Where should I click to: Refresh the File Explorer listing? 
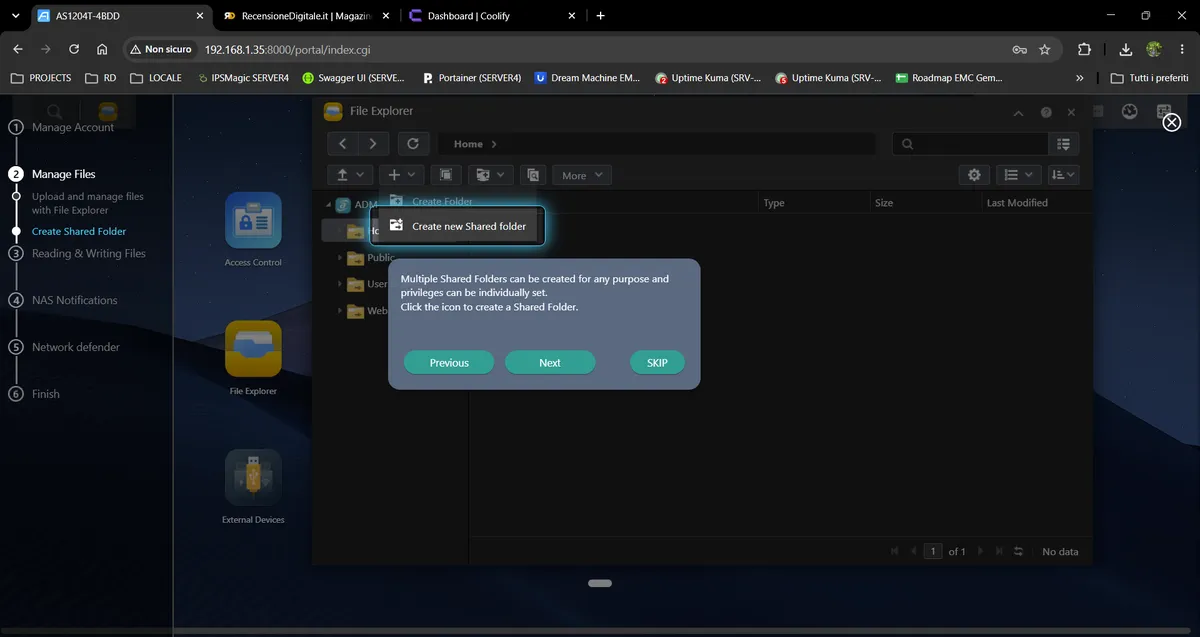click(413, 144)
